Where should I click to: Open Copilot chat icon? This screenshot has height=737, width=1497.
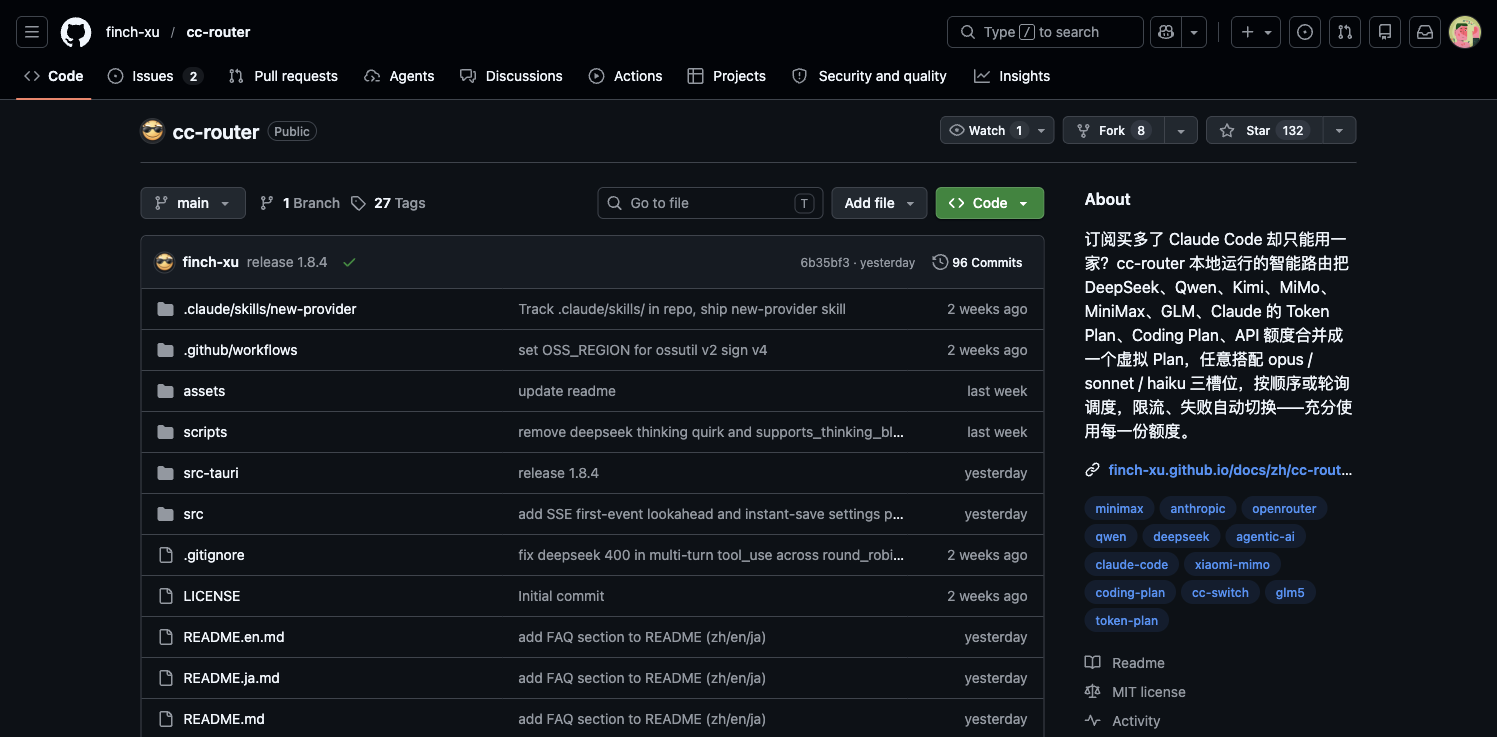(x=1166, y=32)
